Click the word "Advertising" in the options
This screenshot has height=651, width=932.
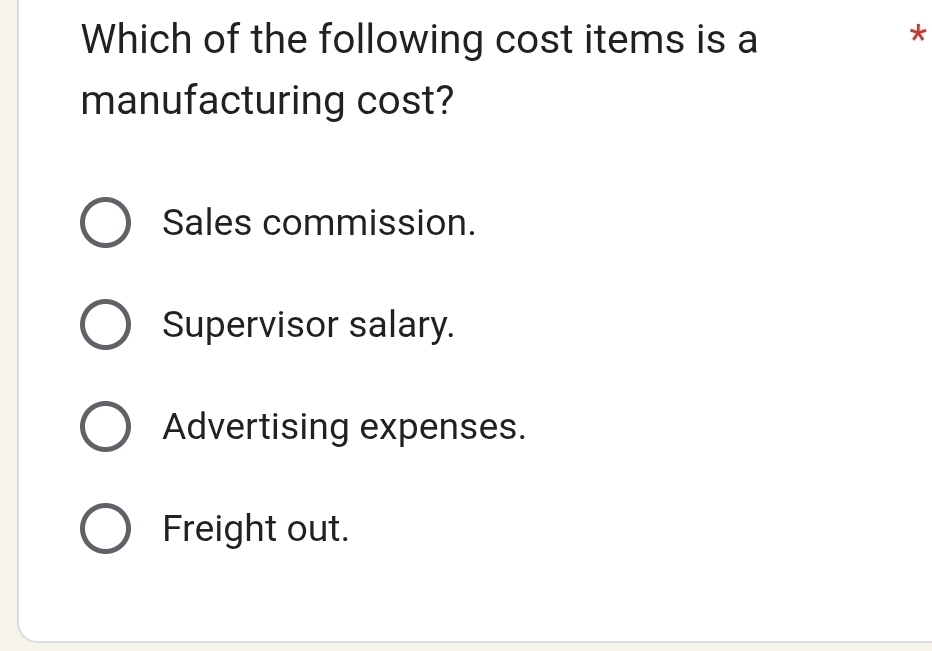click(x=256, y=427)
